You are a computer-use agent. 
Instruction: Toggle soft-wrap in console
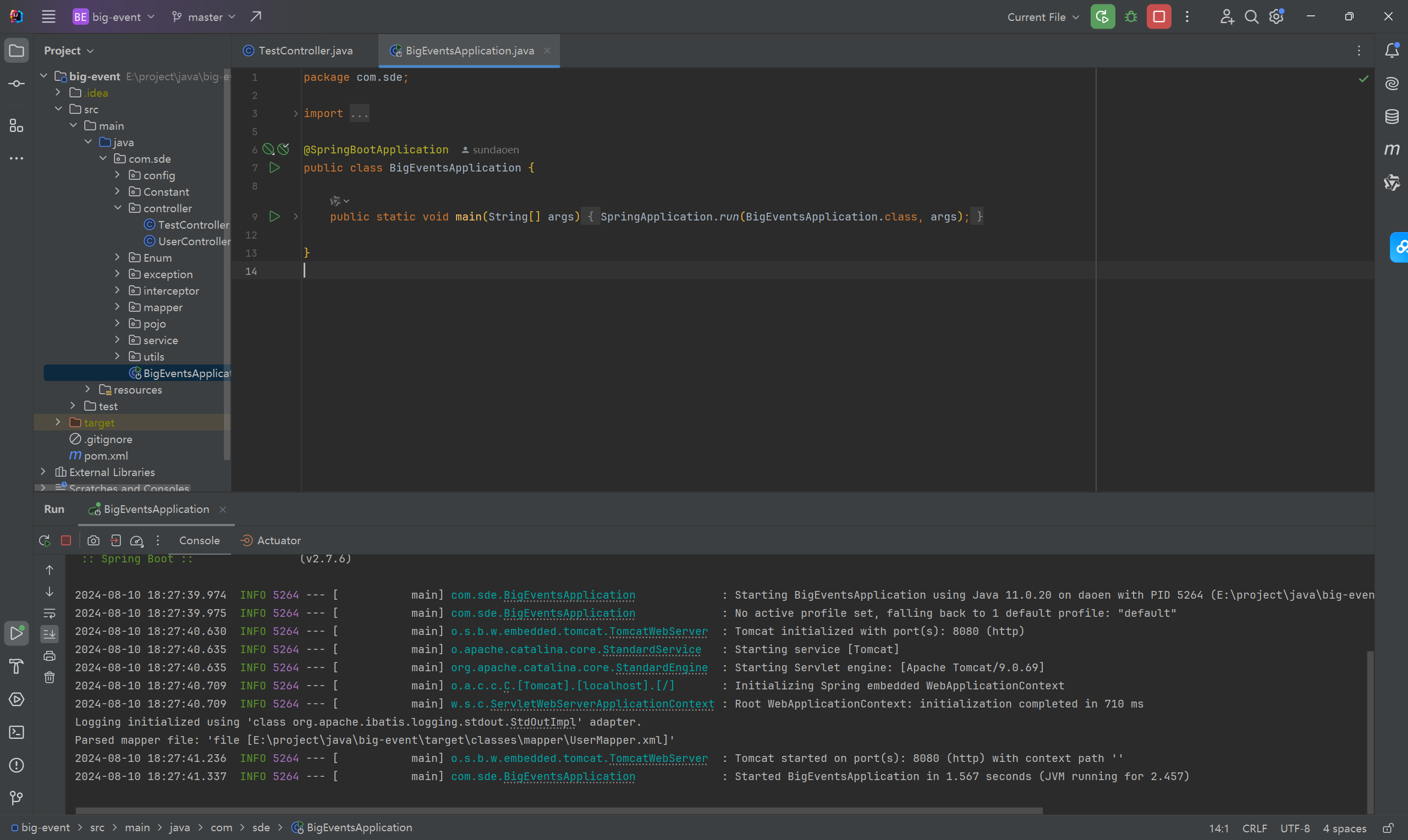click(x=50, y=613)
